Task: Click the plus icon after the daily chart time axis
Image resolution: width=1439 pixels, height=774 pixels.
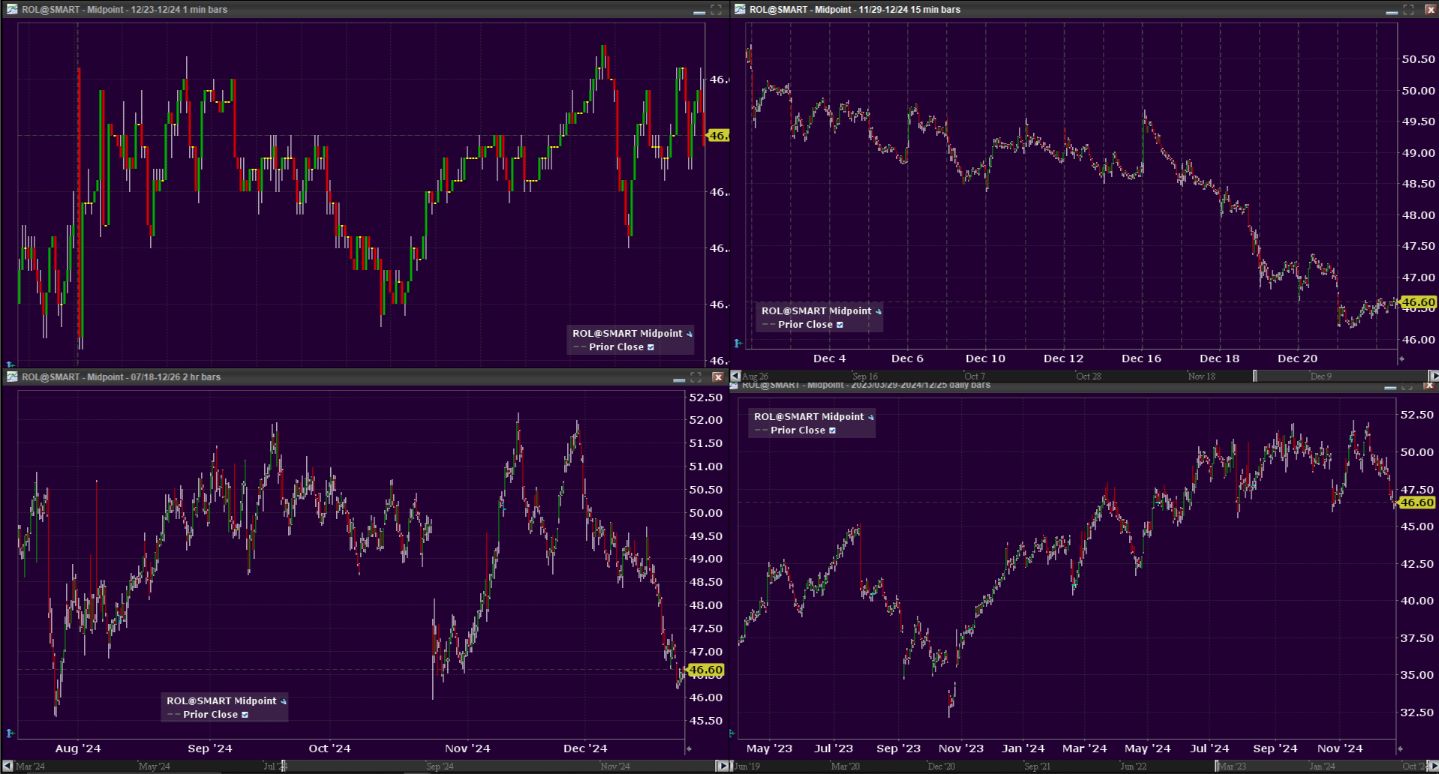Action: [1400, 748]
